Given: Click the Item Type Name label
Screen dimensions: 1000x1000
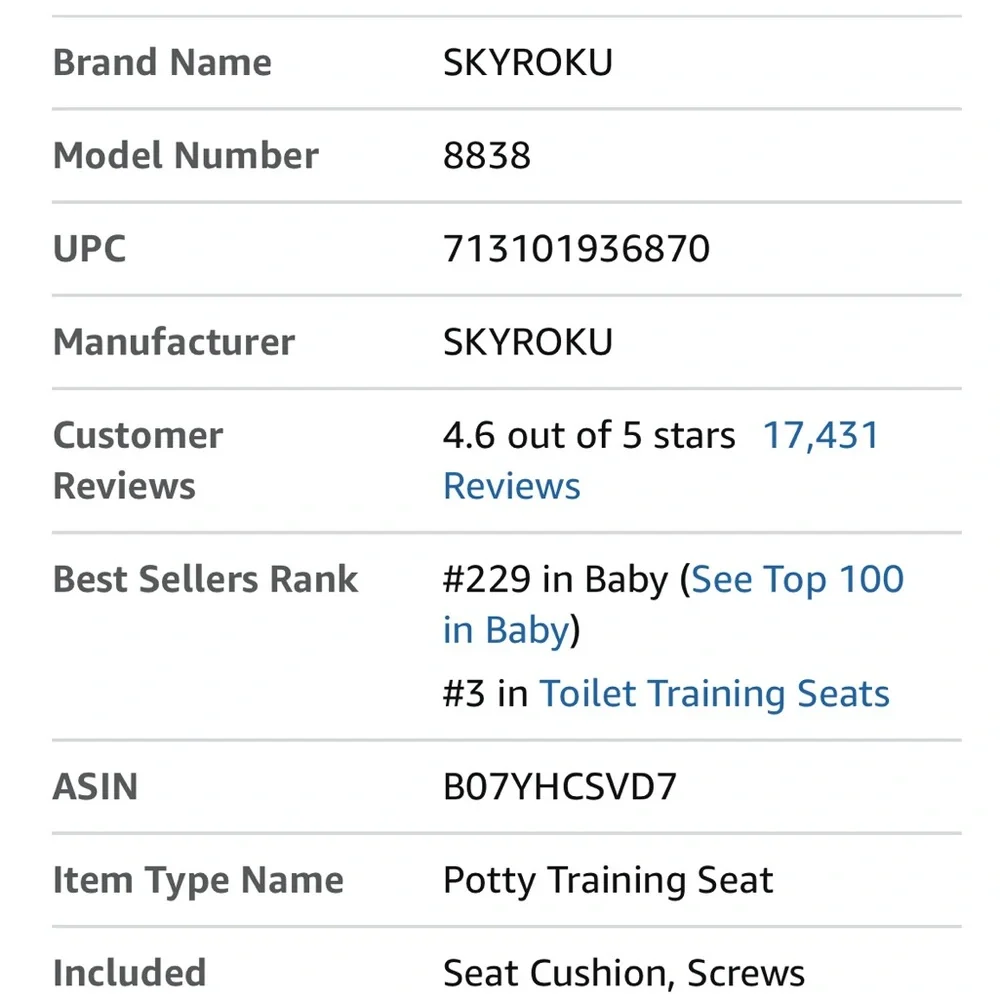Looking at the screenshot, I should point(198,881).
